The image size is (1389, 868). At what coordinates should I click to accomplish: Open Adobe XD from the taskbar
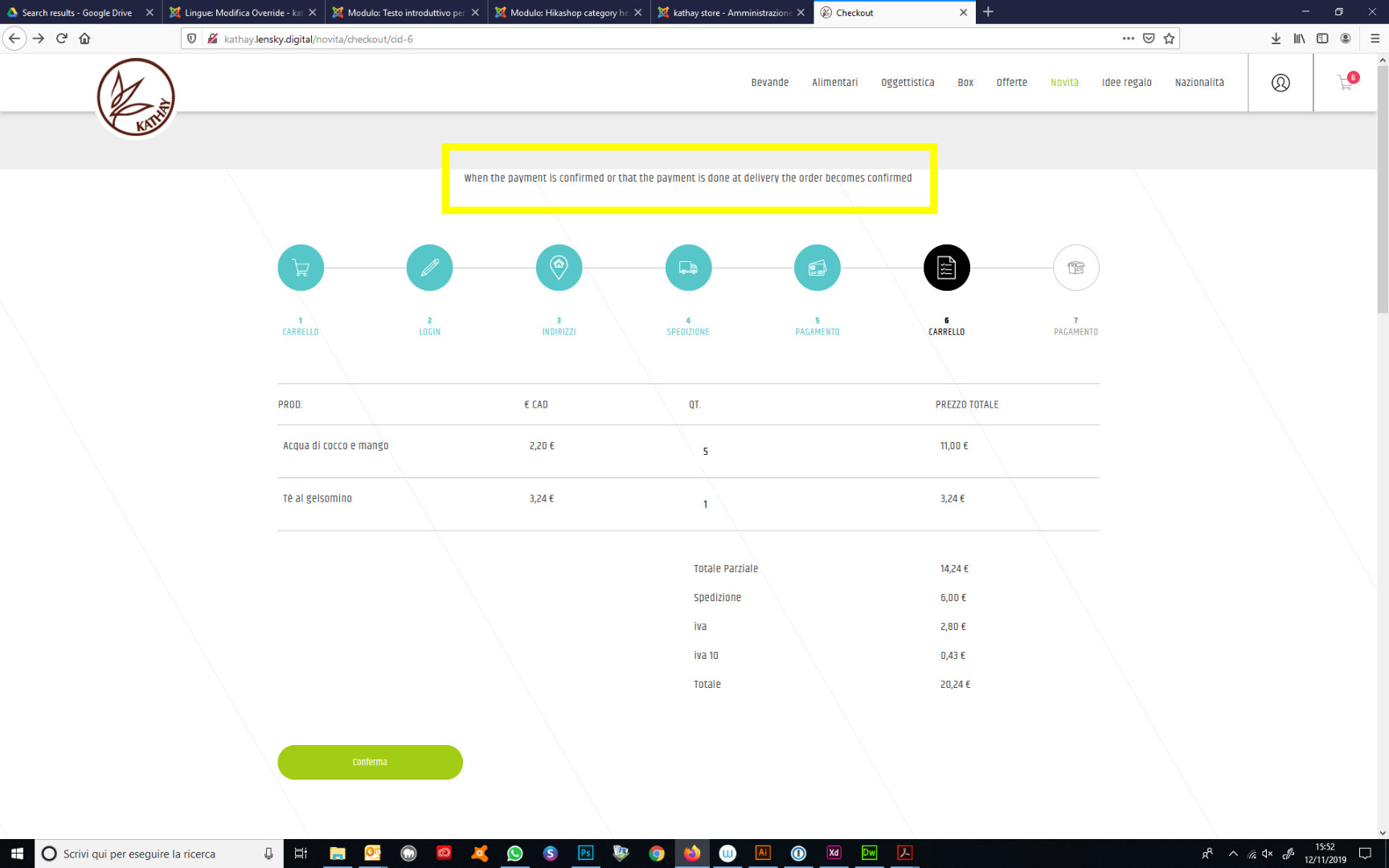(x=834, y=854)
